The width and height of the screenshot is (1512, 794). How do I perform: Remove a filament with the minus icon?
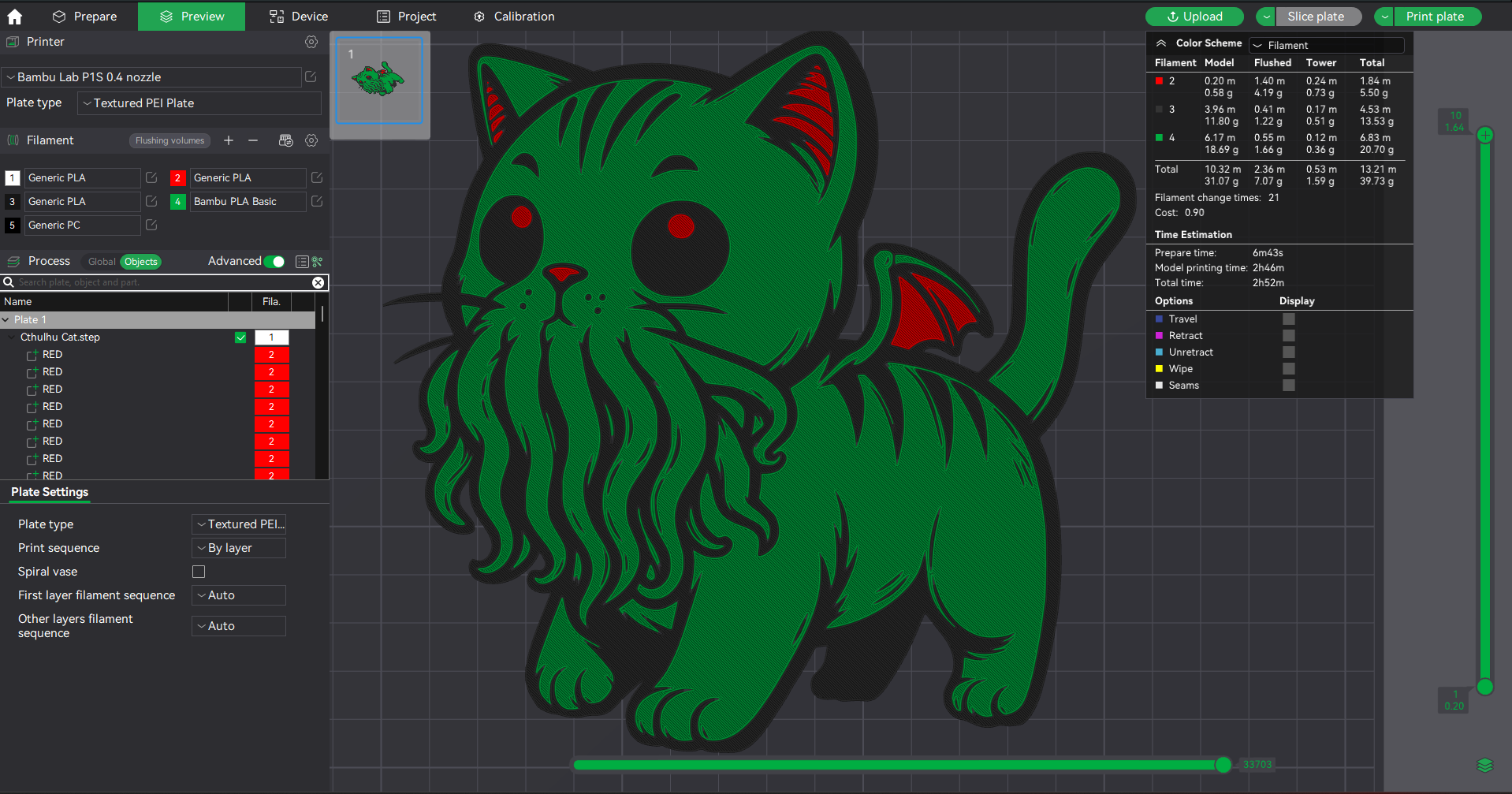(x=253, y=140)
